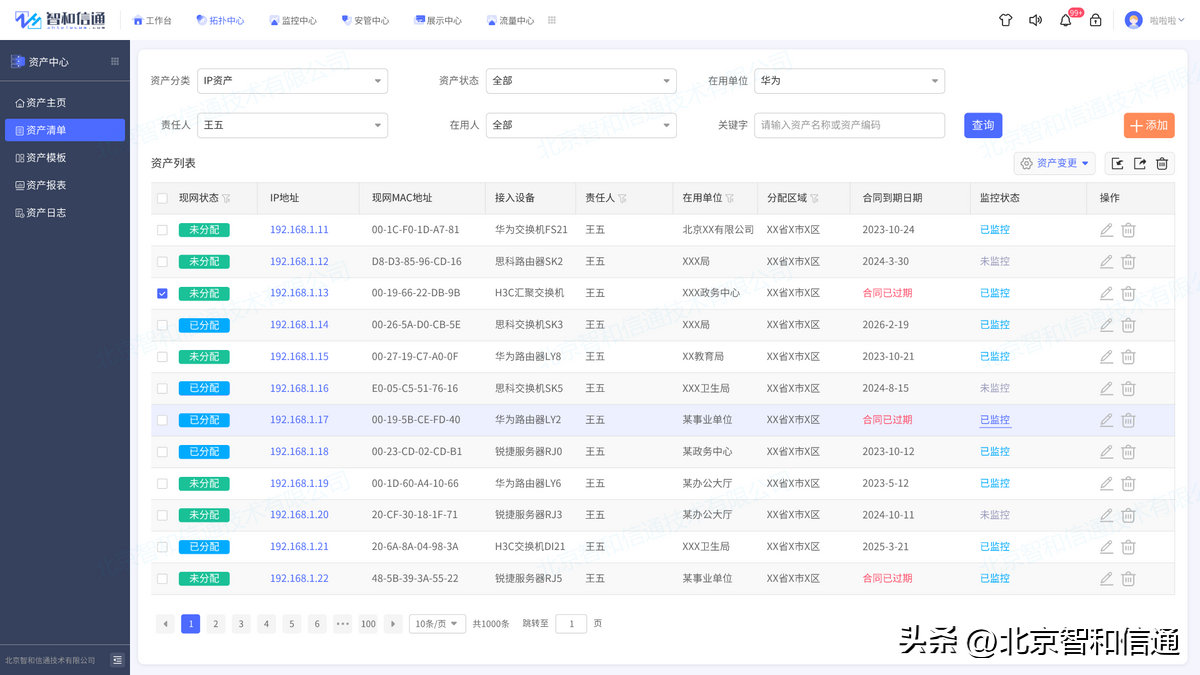Go to page 100 in pagination
The height and width of the screenshot is (675, 1200).
click(x=368, y=624)
